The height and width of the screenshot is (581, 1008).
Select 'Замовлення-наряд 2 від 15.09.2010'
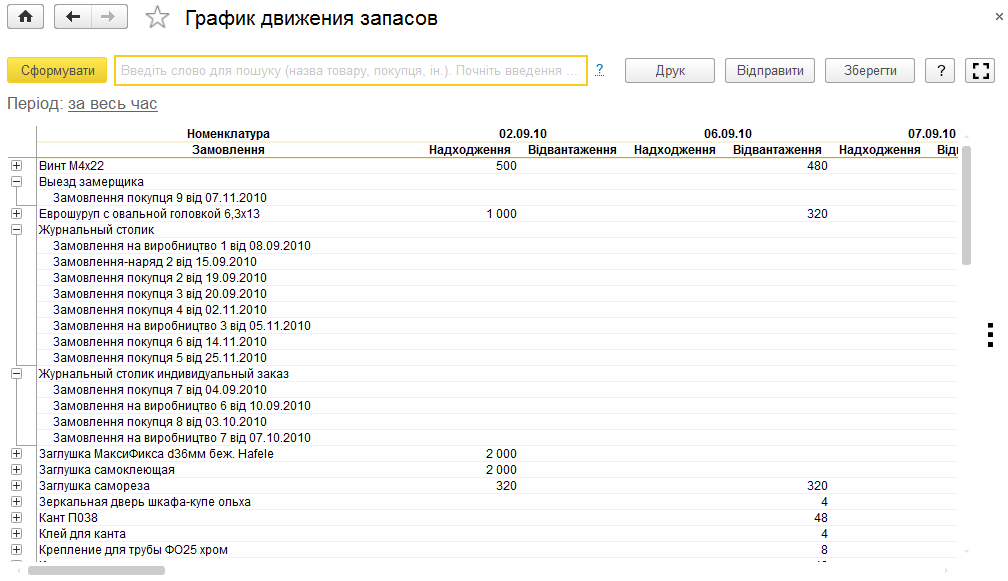(155, 262)
